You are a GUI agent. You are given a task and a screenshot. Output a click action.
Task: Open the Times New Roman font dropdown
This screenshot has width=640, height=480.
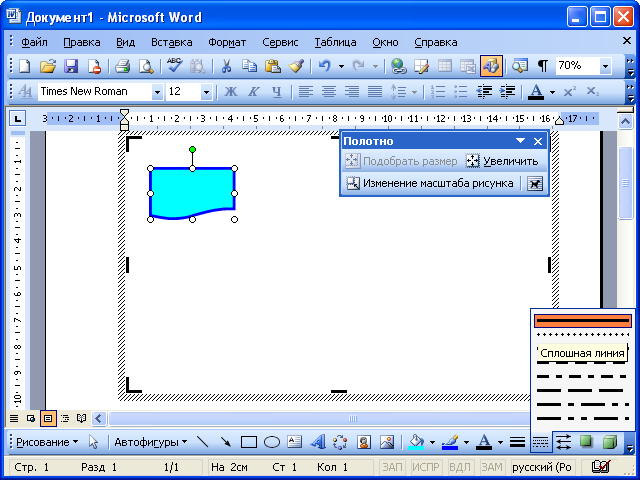pyautogui.click(x=157, y=92)
